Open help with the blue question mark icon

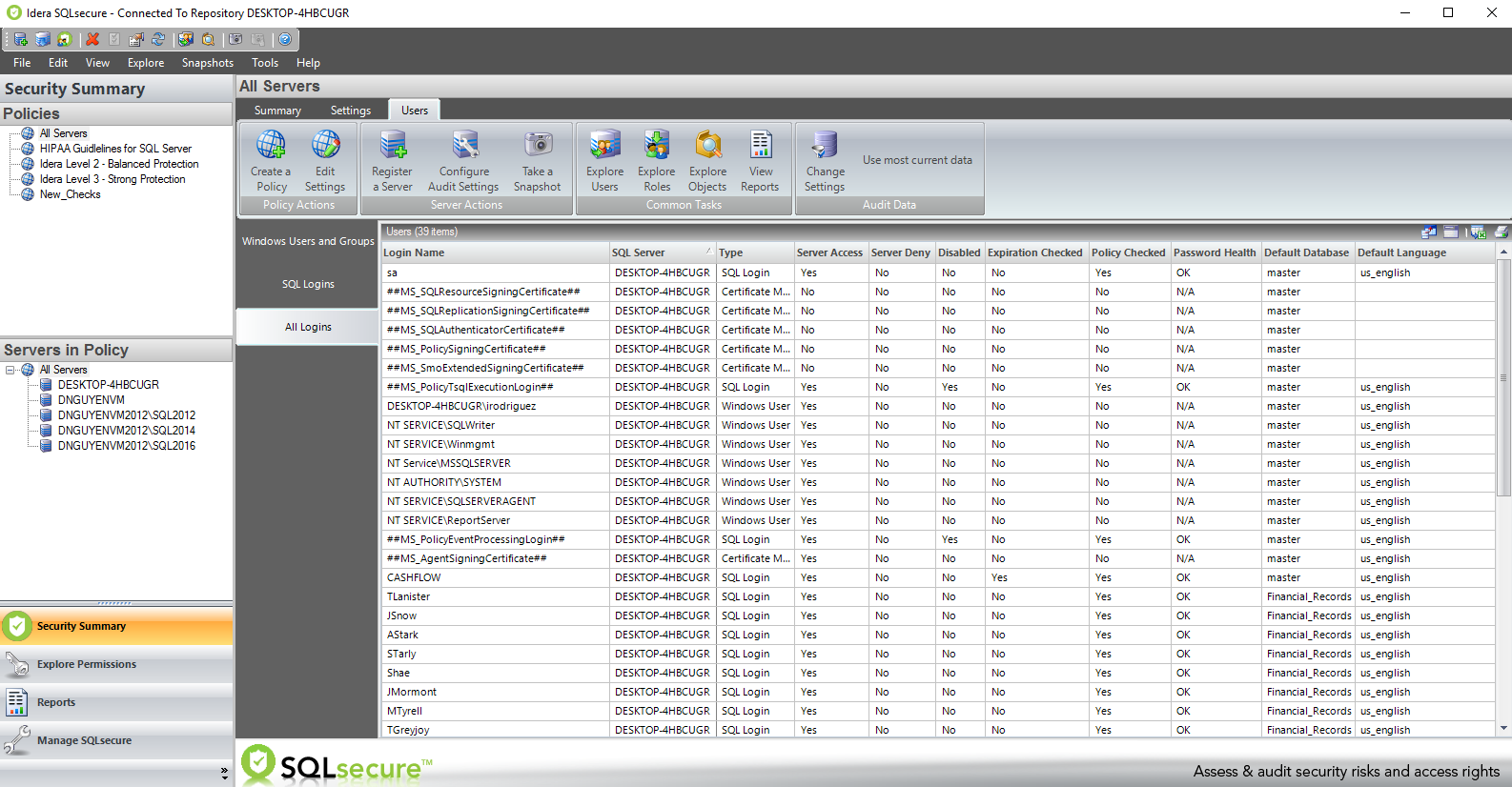coord(284,39)
